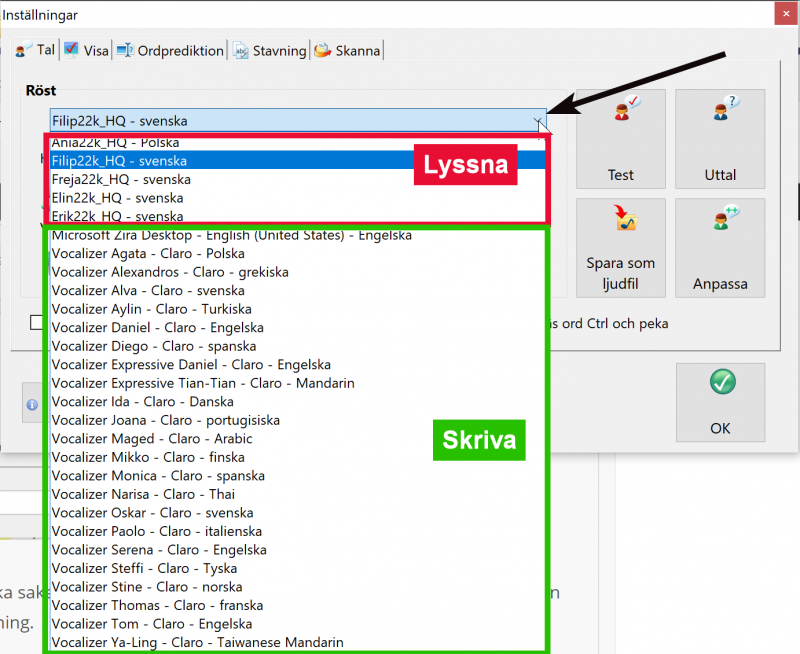This screenshot has width=800, height=654.
Task: Select Vocalizer Steffi - Claro - Tyska
Action: click(x=297, y=568)
